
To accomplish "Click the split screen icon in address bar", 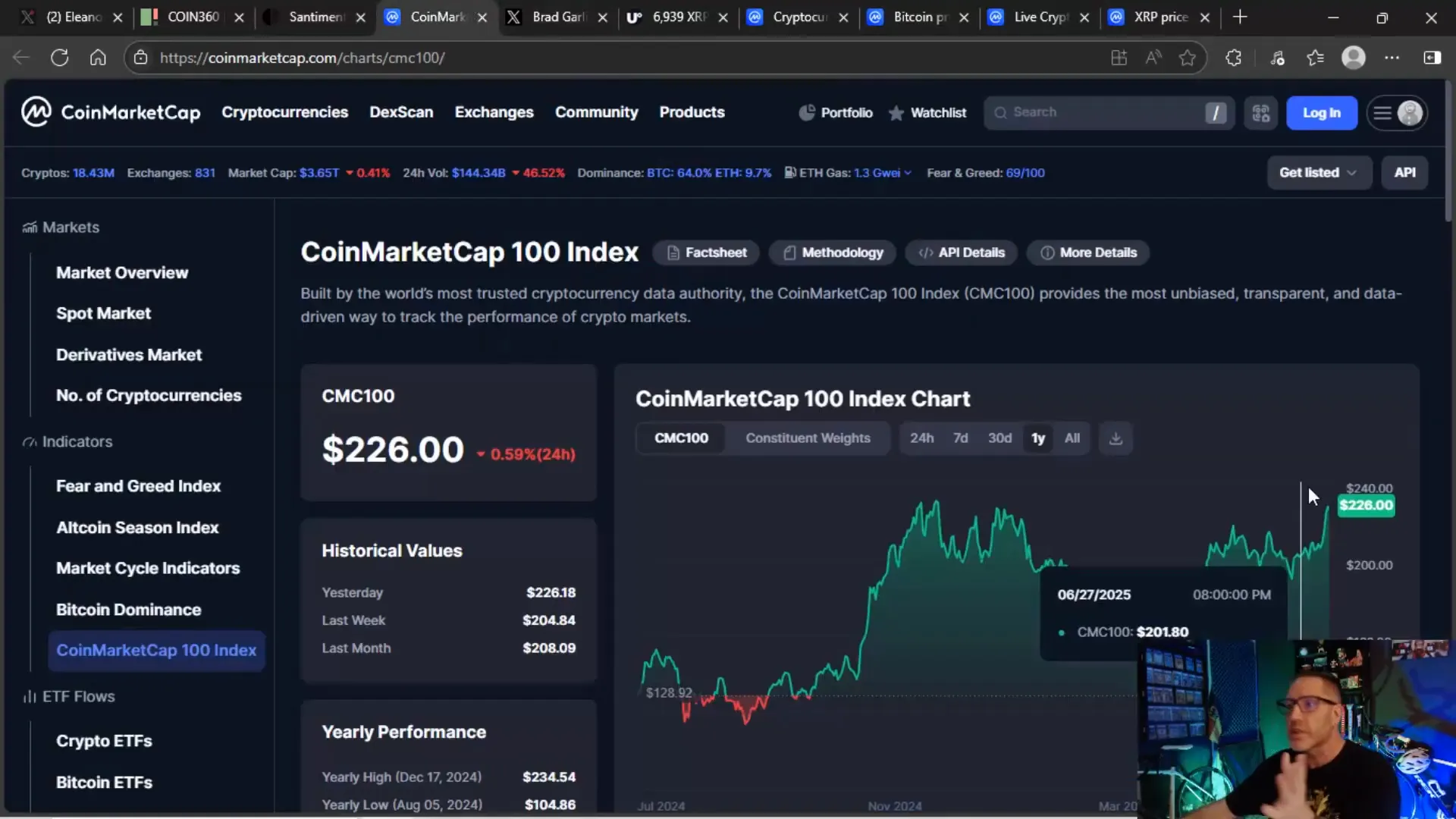I will click(x=1119, y=58).
